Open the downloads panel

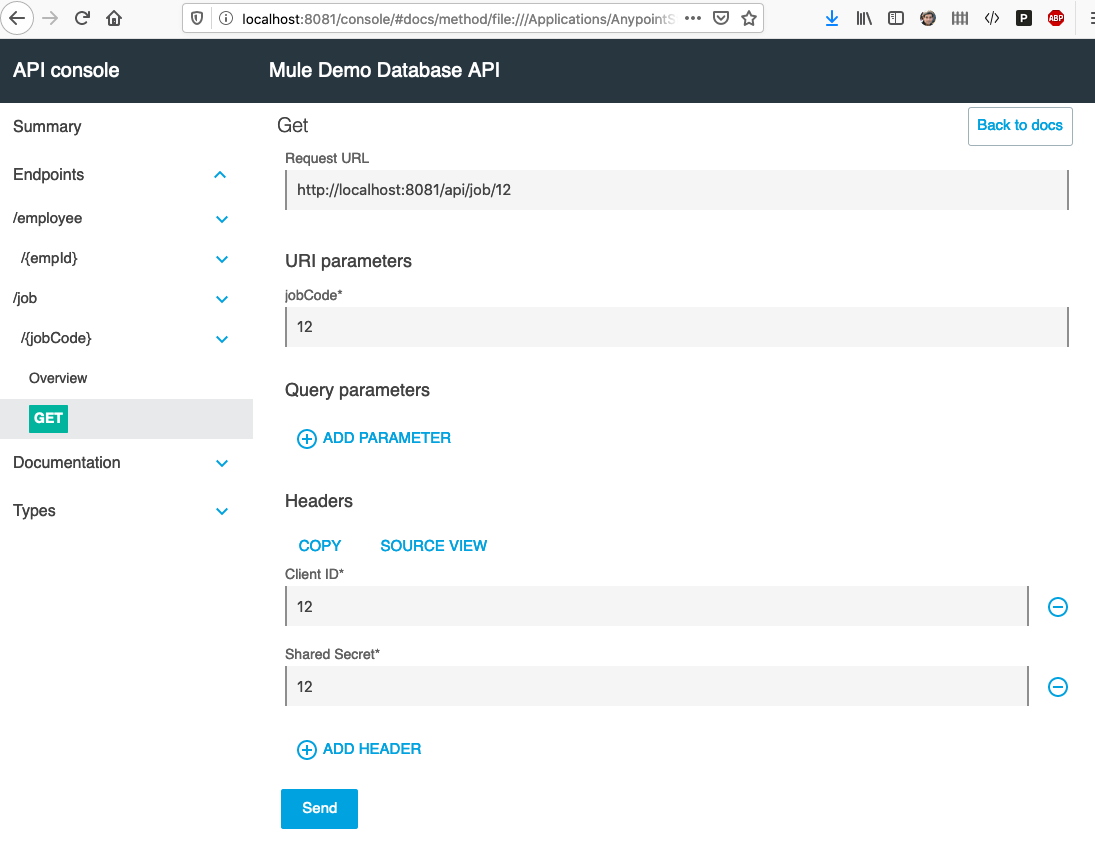[832, 19]
